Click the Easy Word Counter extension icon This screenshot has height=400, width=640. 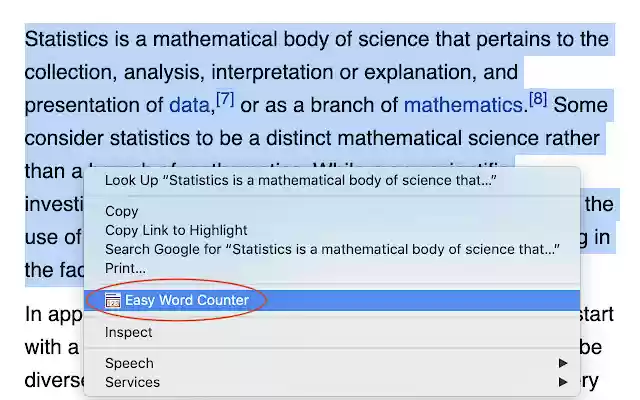point(113,300)
